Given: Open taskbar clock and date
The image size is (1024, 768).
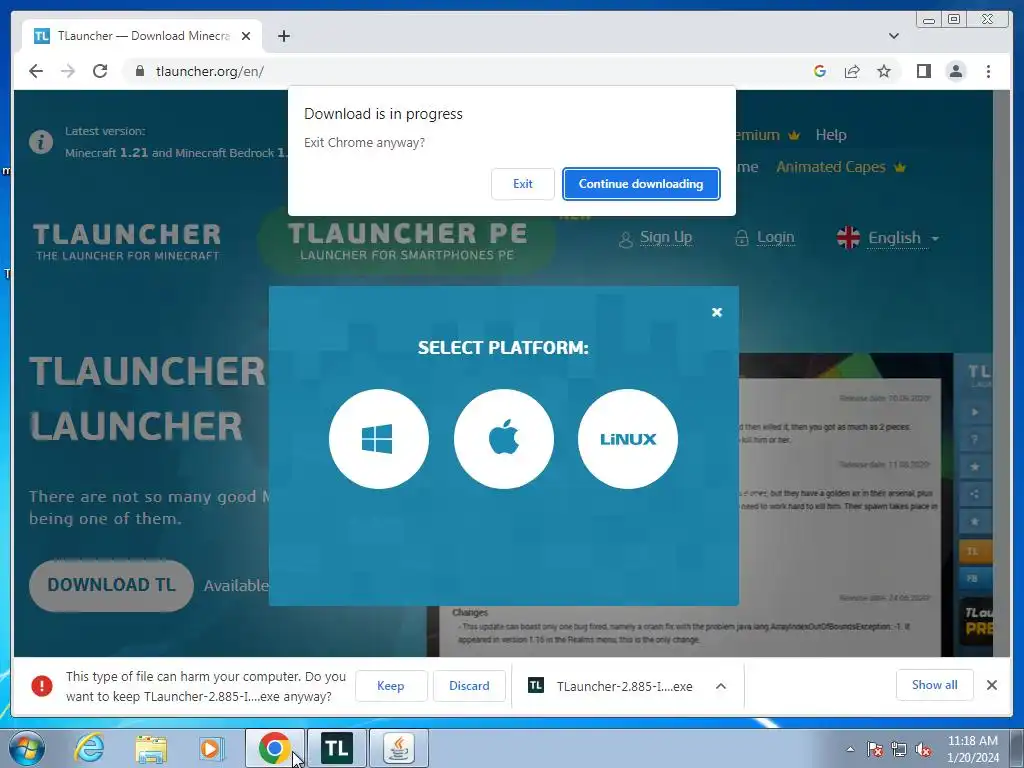Looking at the screenshot, I should click(972, 749).
